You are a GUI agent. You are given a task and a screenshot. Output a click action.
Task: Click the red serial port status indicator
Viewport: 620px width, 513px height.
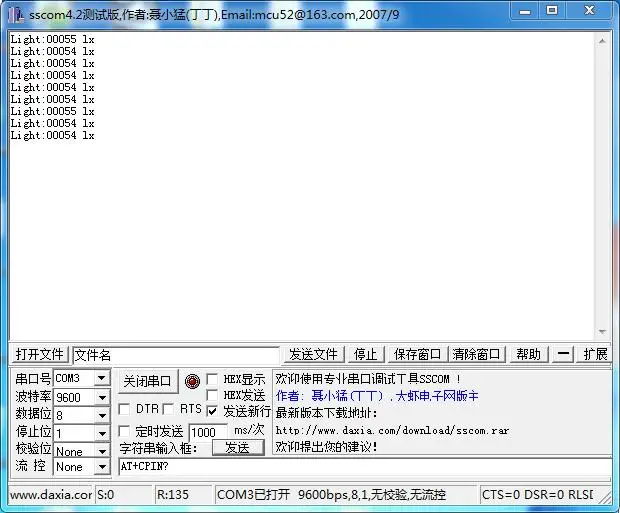192,381
